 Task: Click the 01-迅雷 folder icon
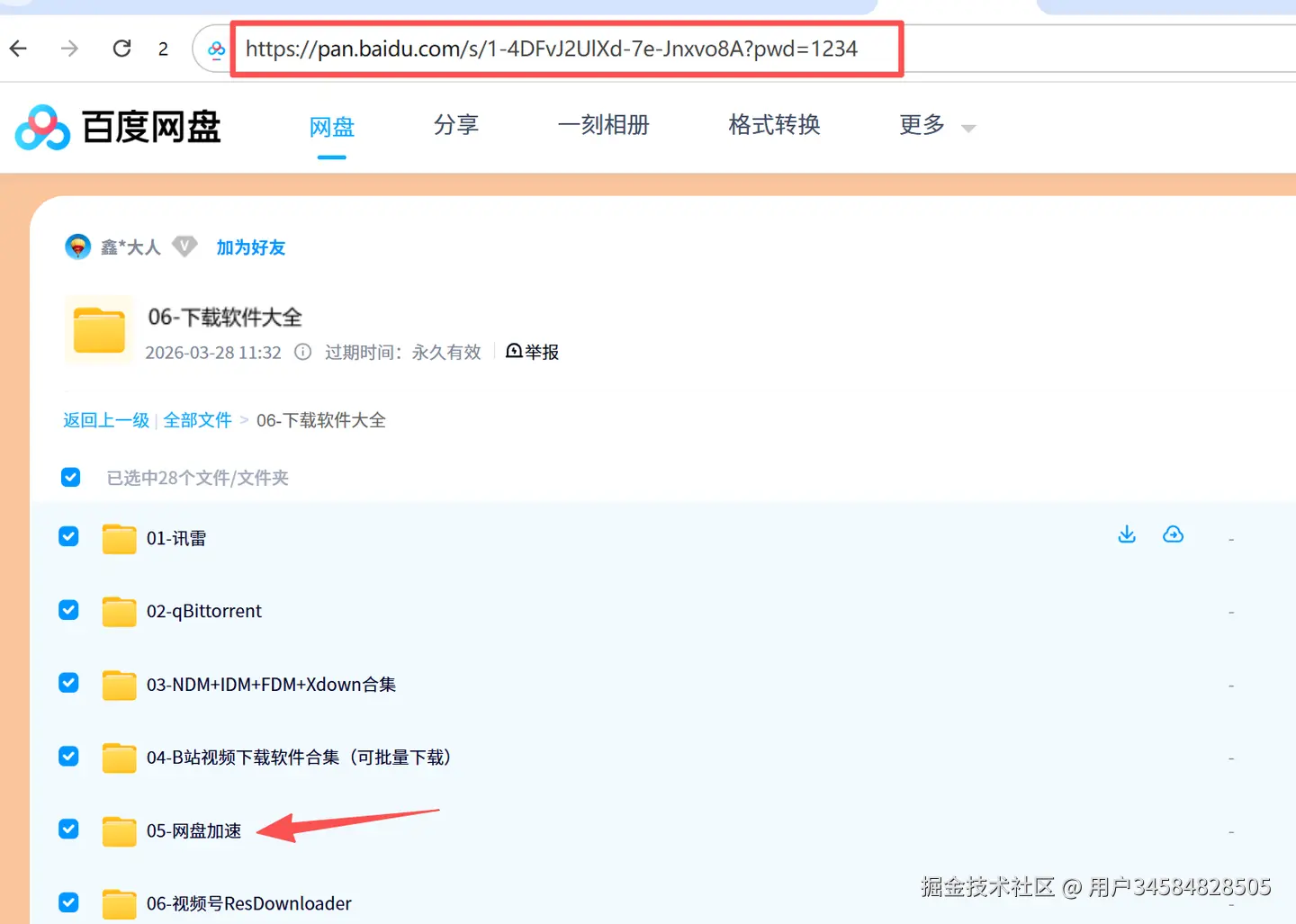coord(119,538)
